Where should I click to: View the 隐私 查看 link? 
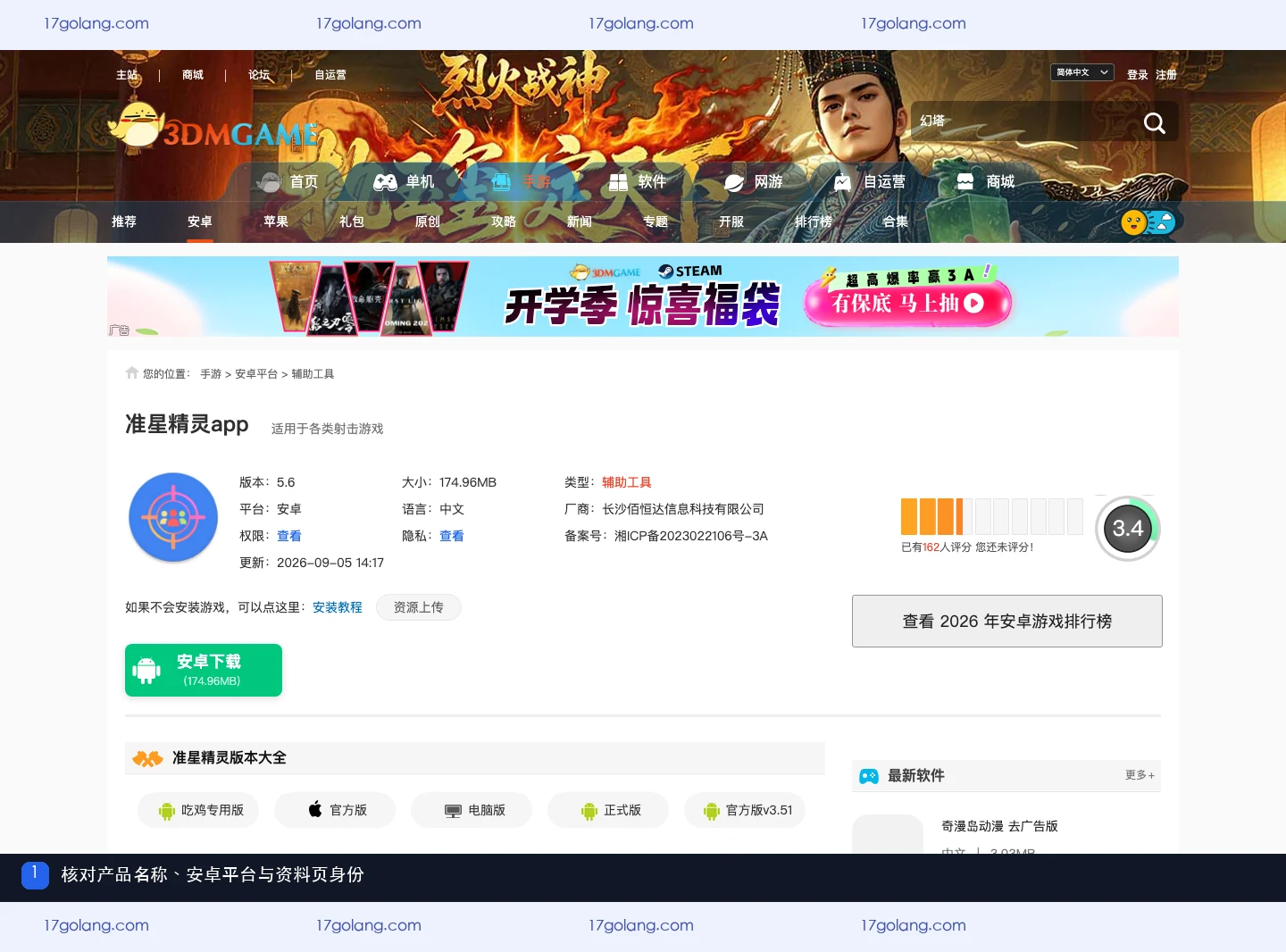click(452, 536)
